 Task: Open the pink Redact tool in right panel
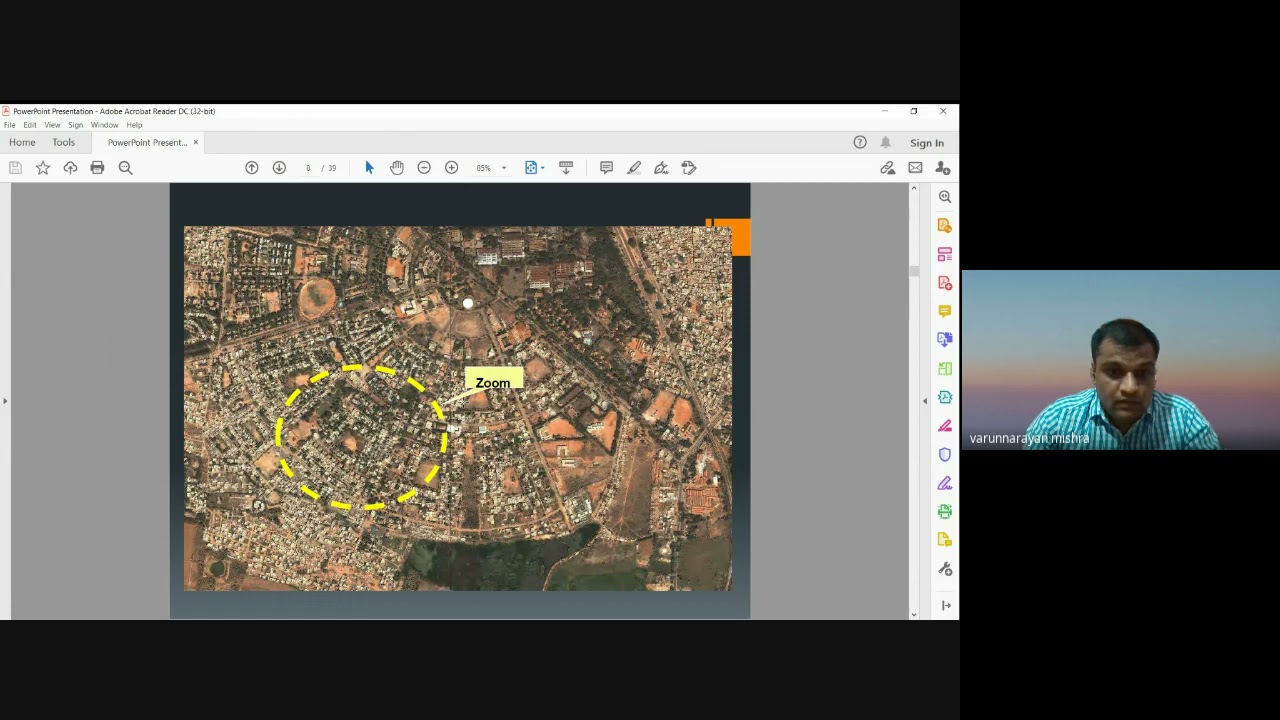(945, 426)
